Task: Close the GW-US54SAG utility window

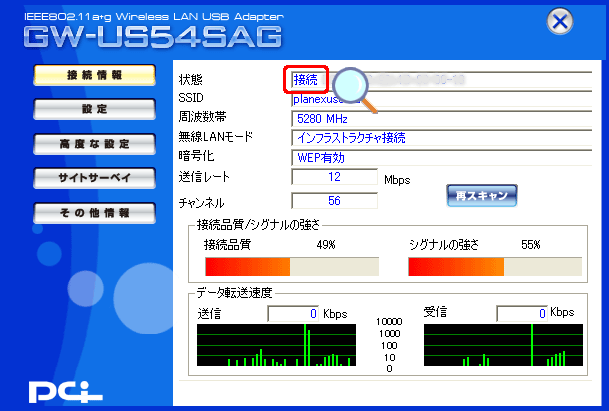Action: coord(560,22)
